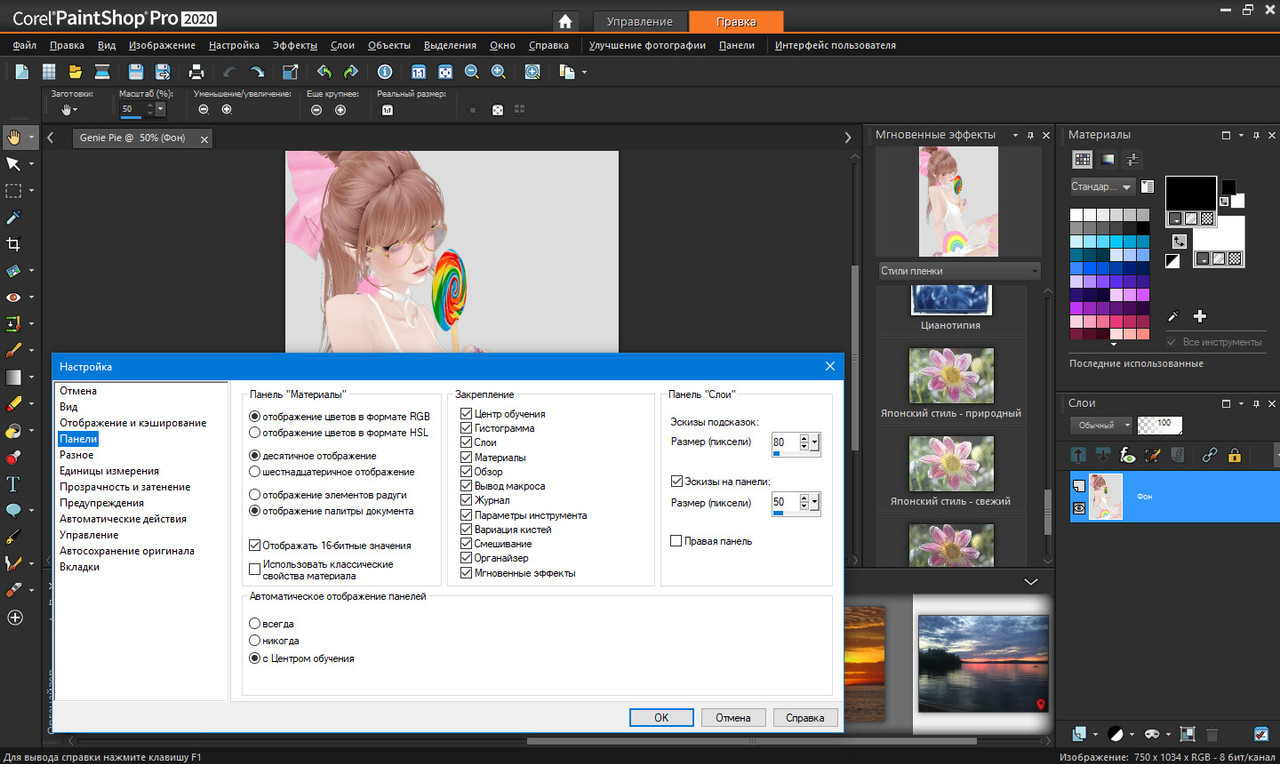Click the swap materials arrows icon
This screenshot has width=1280, height=764.
click(1179, 241)
